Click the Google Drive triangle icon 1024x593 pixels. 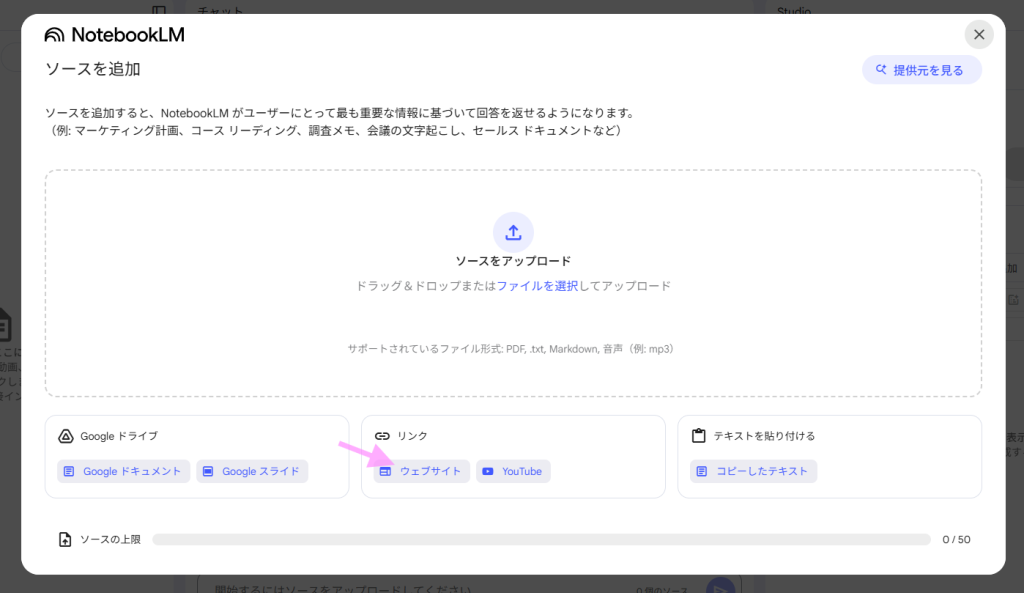point(66,436)
